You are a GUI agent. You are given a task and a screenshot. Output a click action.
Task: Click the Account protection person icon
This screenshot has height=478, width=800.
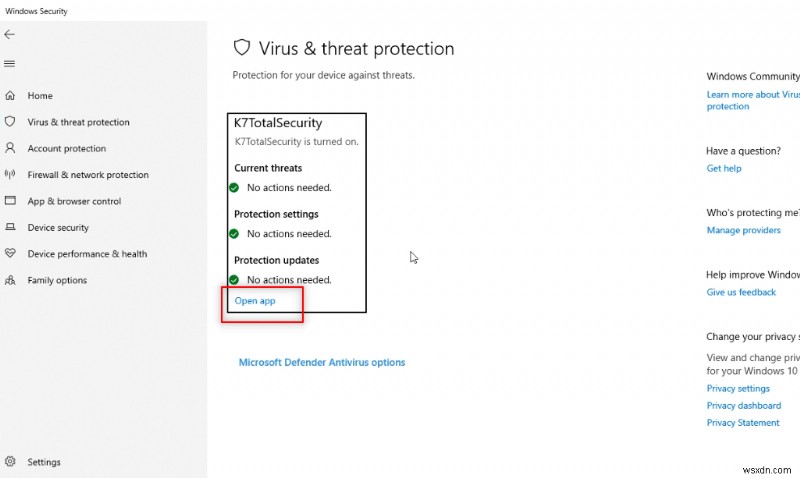[10, 148]
